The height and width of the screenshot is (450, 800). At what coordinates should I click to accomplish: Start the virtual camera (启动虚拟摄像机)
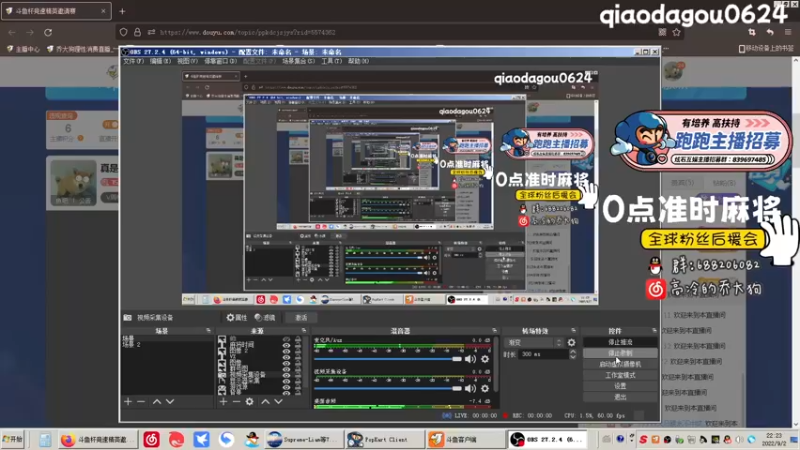click(620, 364)
